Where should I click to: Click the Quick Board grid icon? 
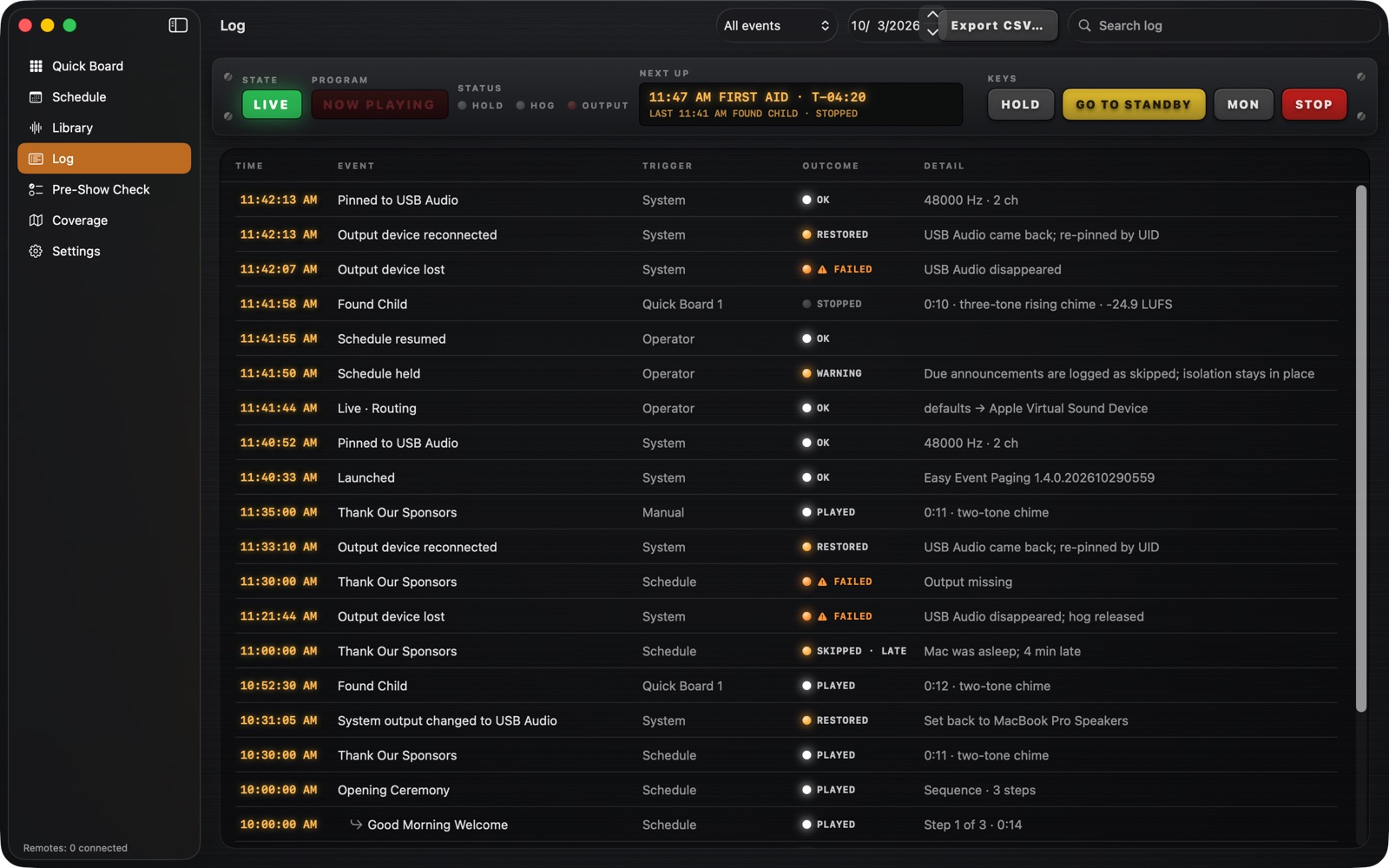[36, 66]
